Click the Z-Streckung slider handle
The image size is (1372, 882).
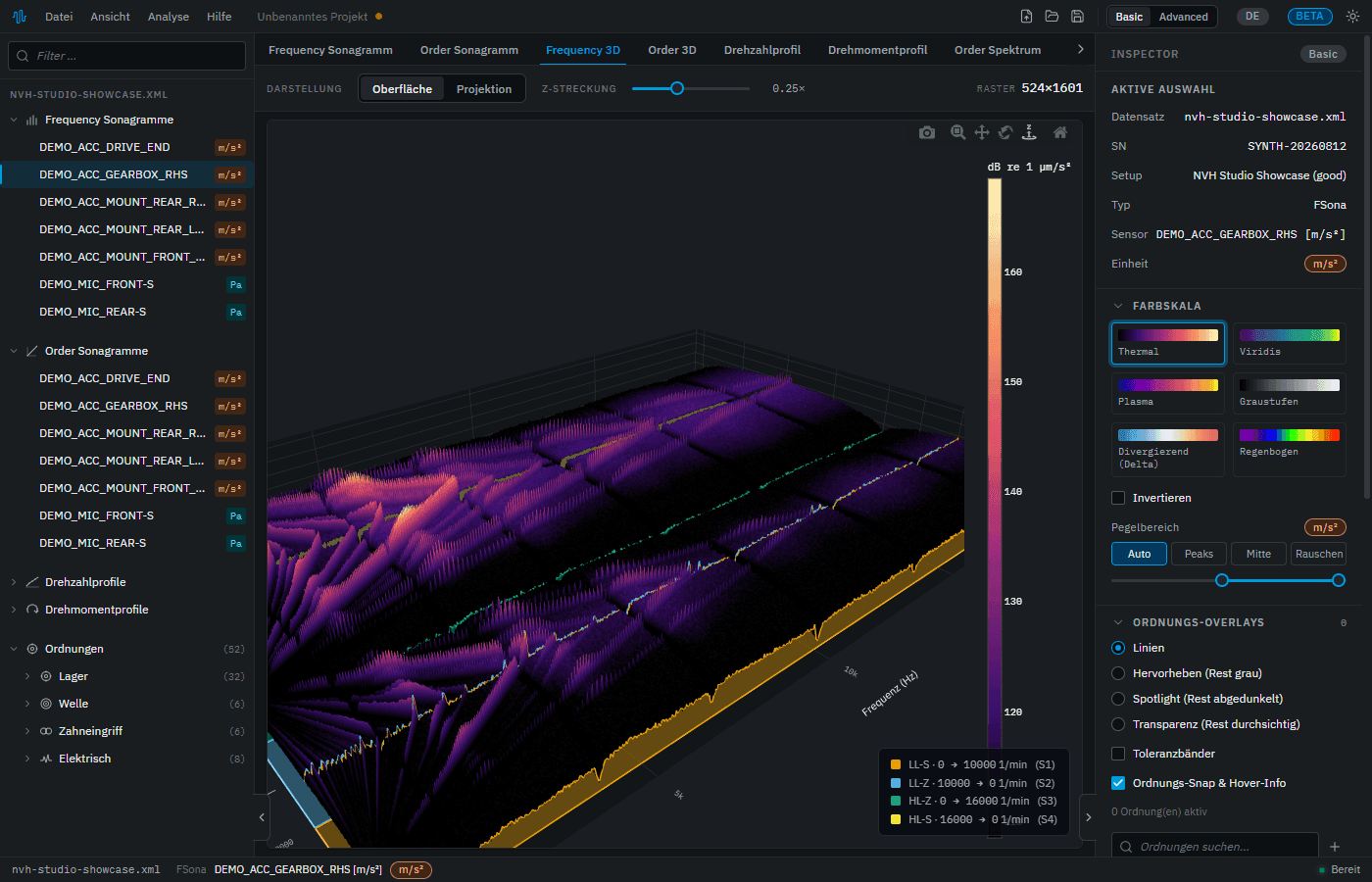pos(676,88)
